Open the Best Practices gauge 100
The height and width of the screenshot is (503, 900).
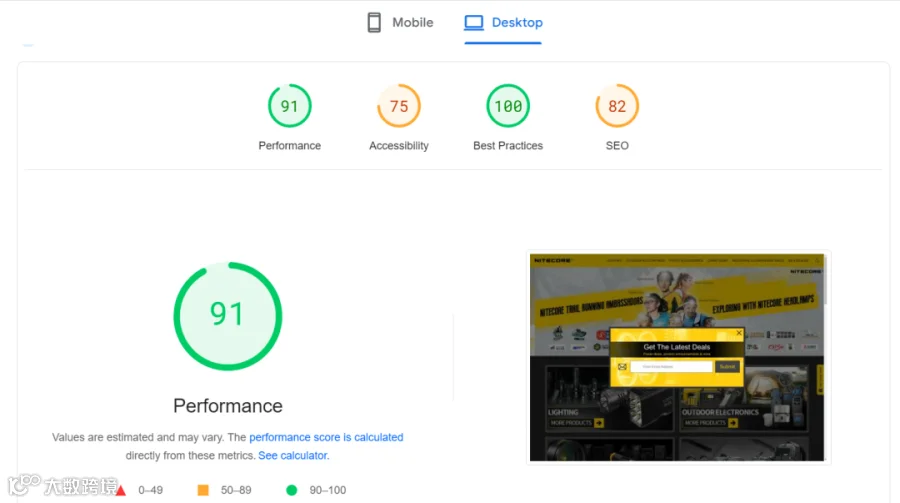(x=508, y=106)
